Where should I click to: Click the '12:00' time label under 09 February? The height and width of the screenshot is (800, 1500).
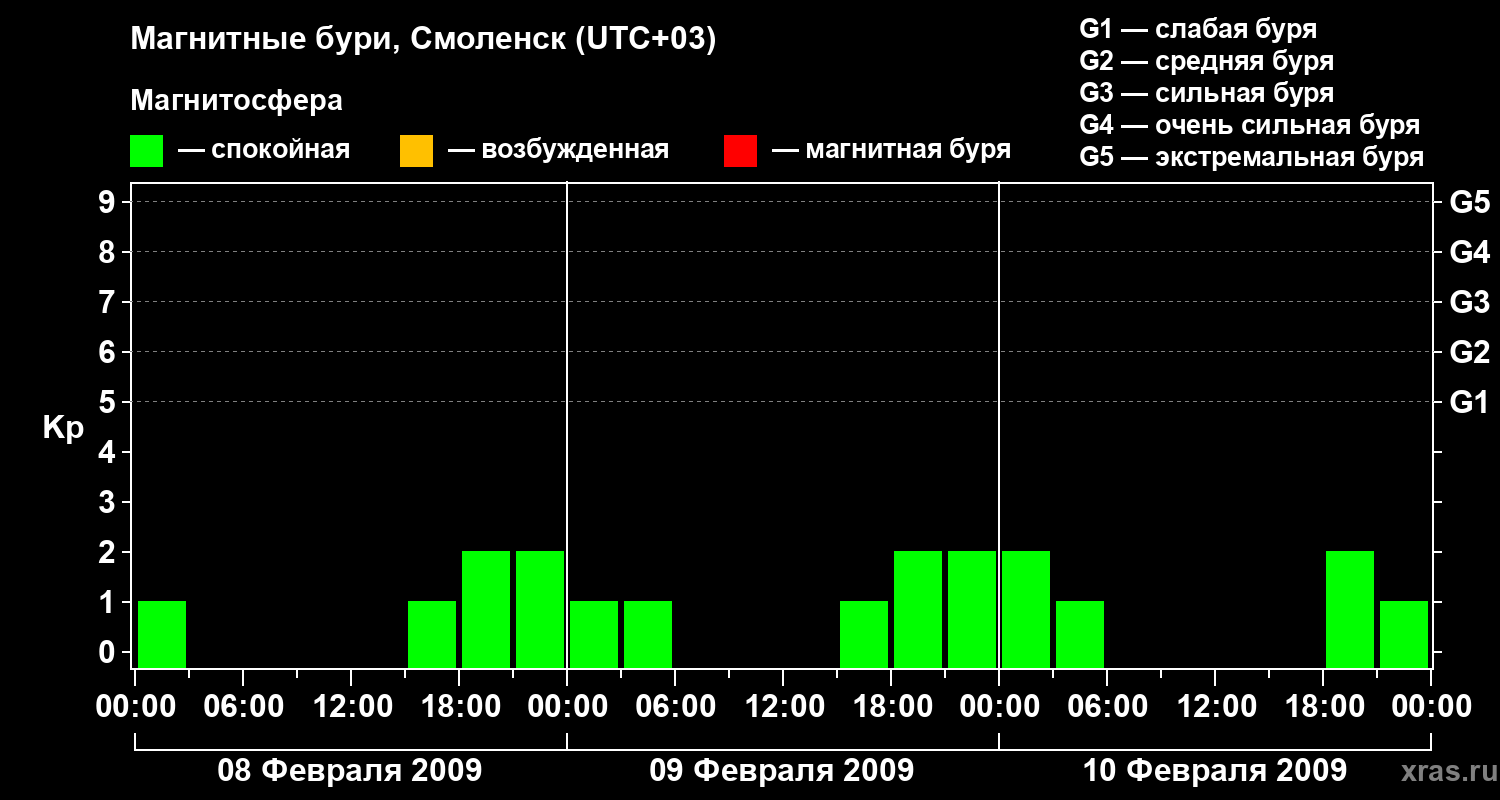click(x=783, y=707)
